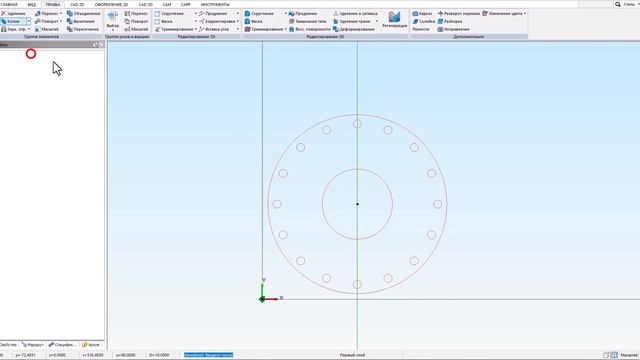Select the Зерк. отр. mirror tool
The height and width of the screenshot is (360, 640).
(x=13, y=29)
